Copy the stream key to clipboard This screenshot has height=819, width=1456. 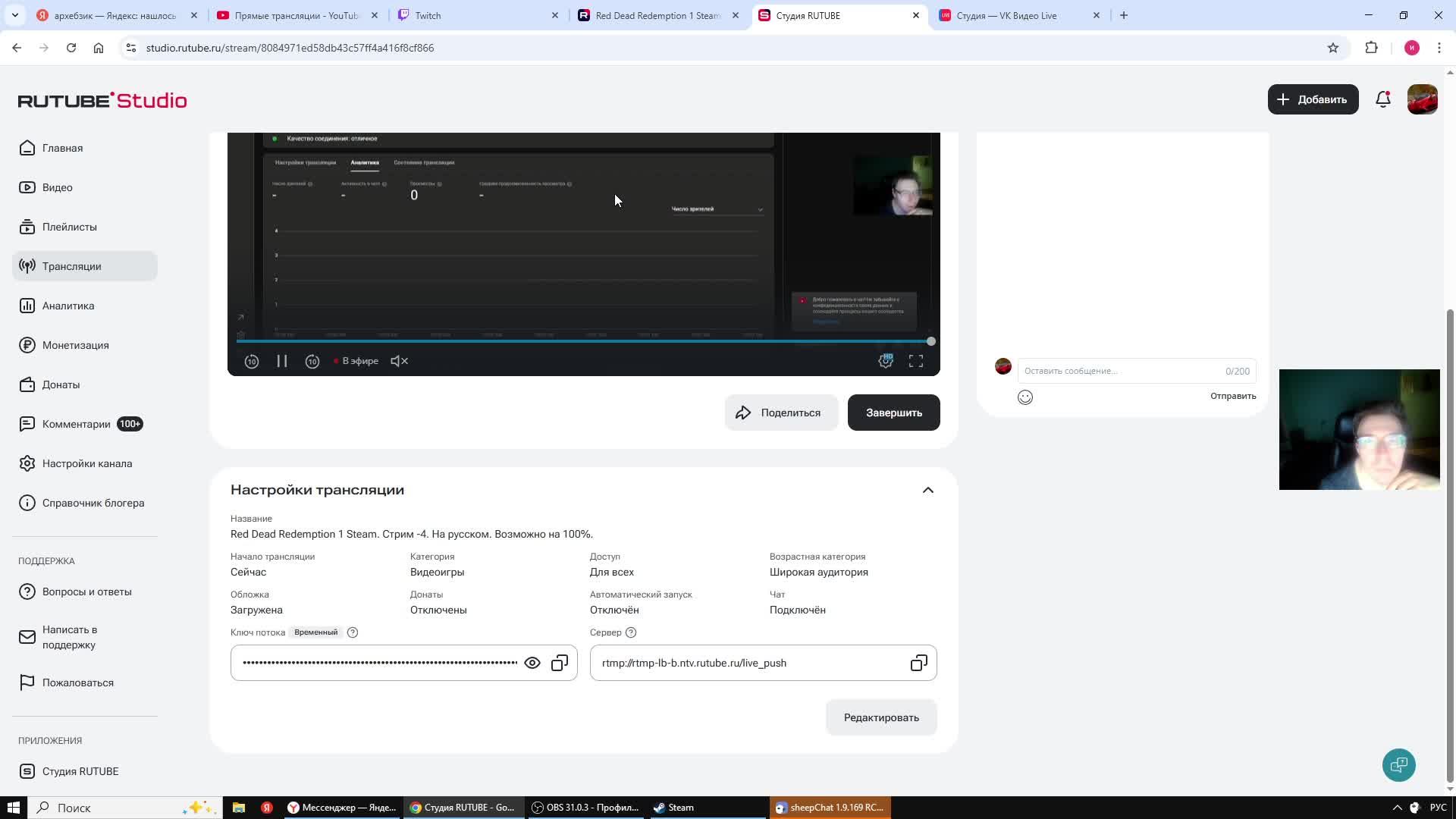click(x=560, y=664)
